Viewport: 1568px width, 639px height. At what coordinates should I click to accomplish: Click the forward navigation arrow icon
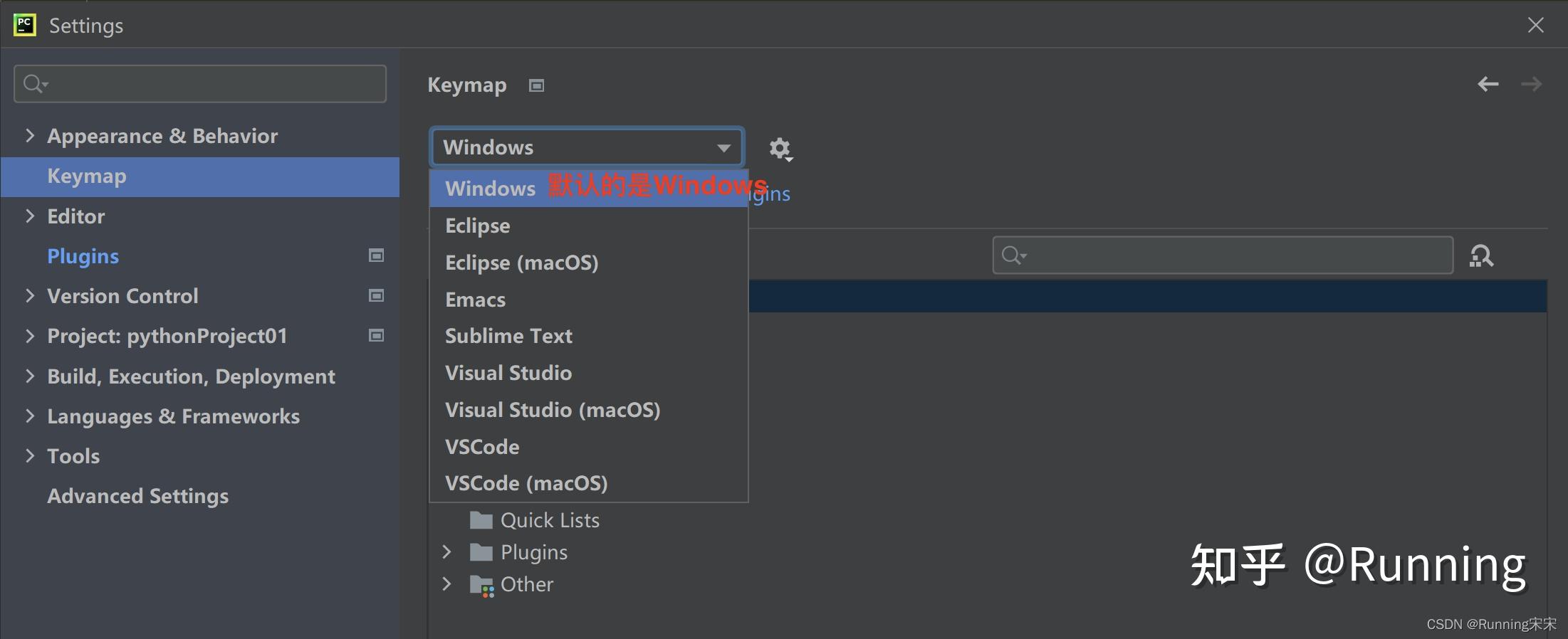pyautogui.click(x=1531, y=85)
